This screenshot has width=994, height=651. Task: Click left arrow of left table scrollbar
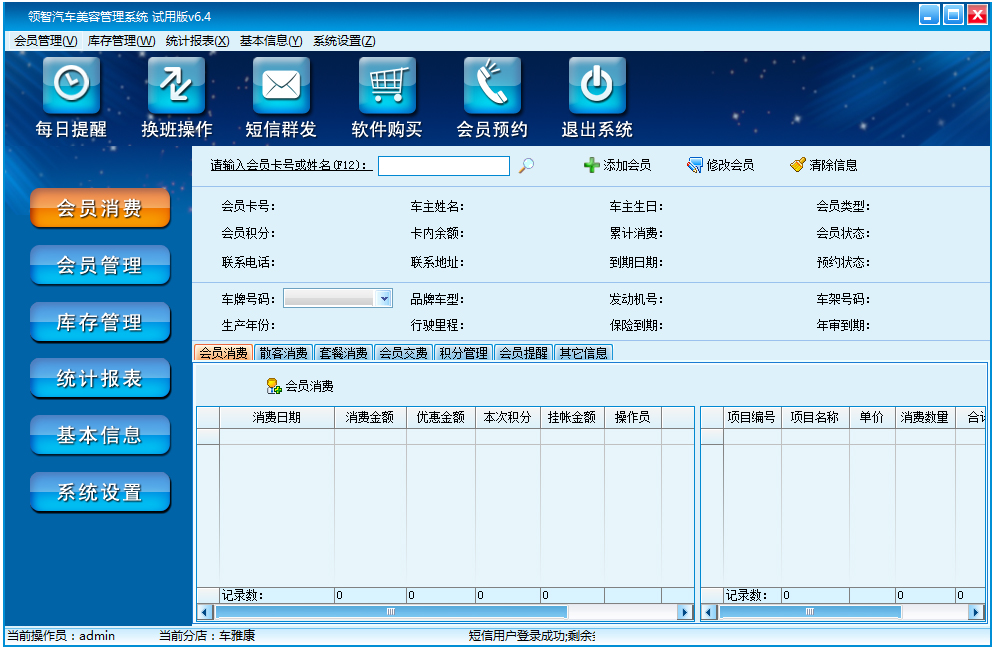click(x=204, y=612)
